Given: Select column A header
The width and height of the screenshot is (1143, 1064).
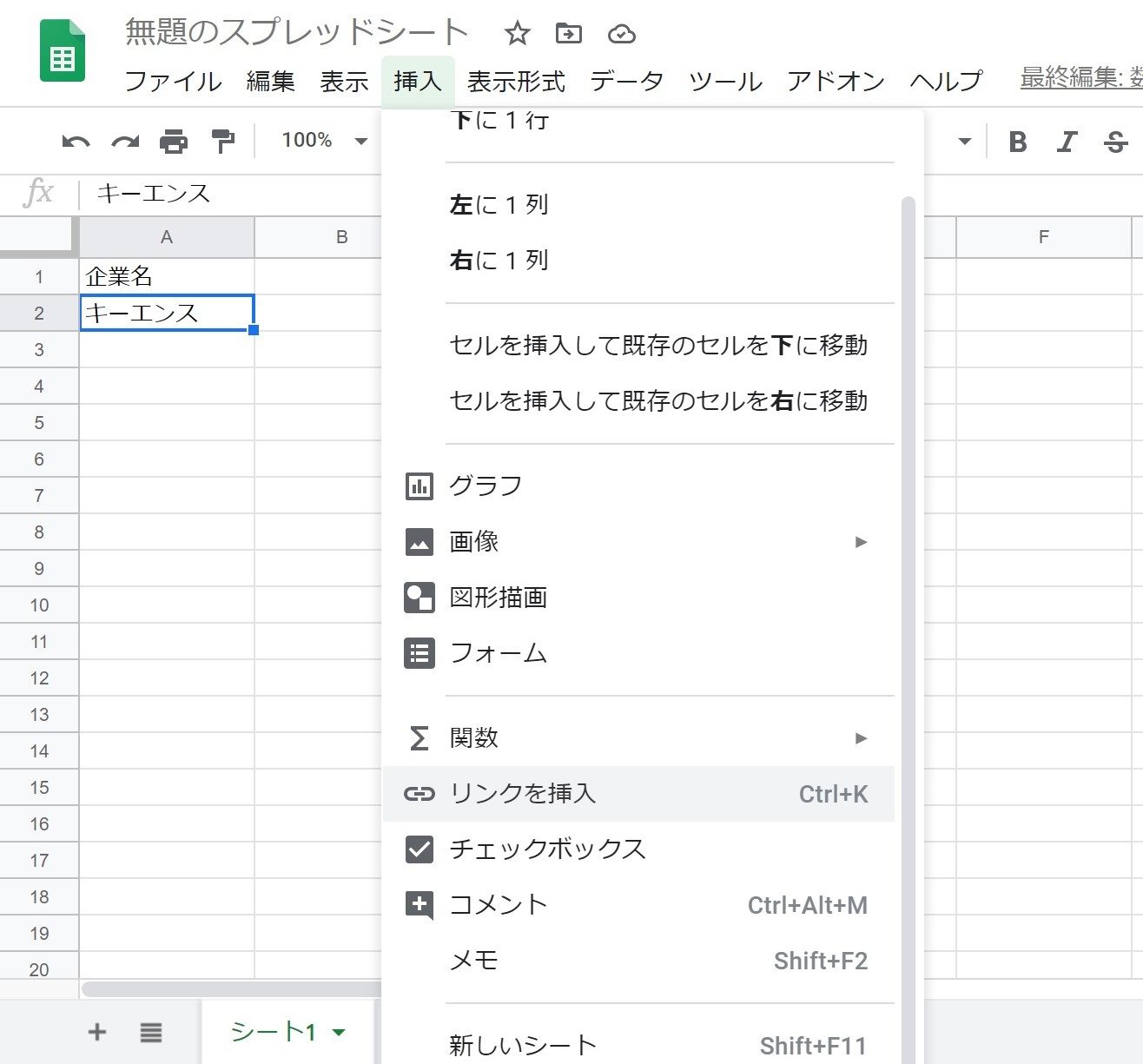Looking at the screenshot, I should coord(167,237).
